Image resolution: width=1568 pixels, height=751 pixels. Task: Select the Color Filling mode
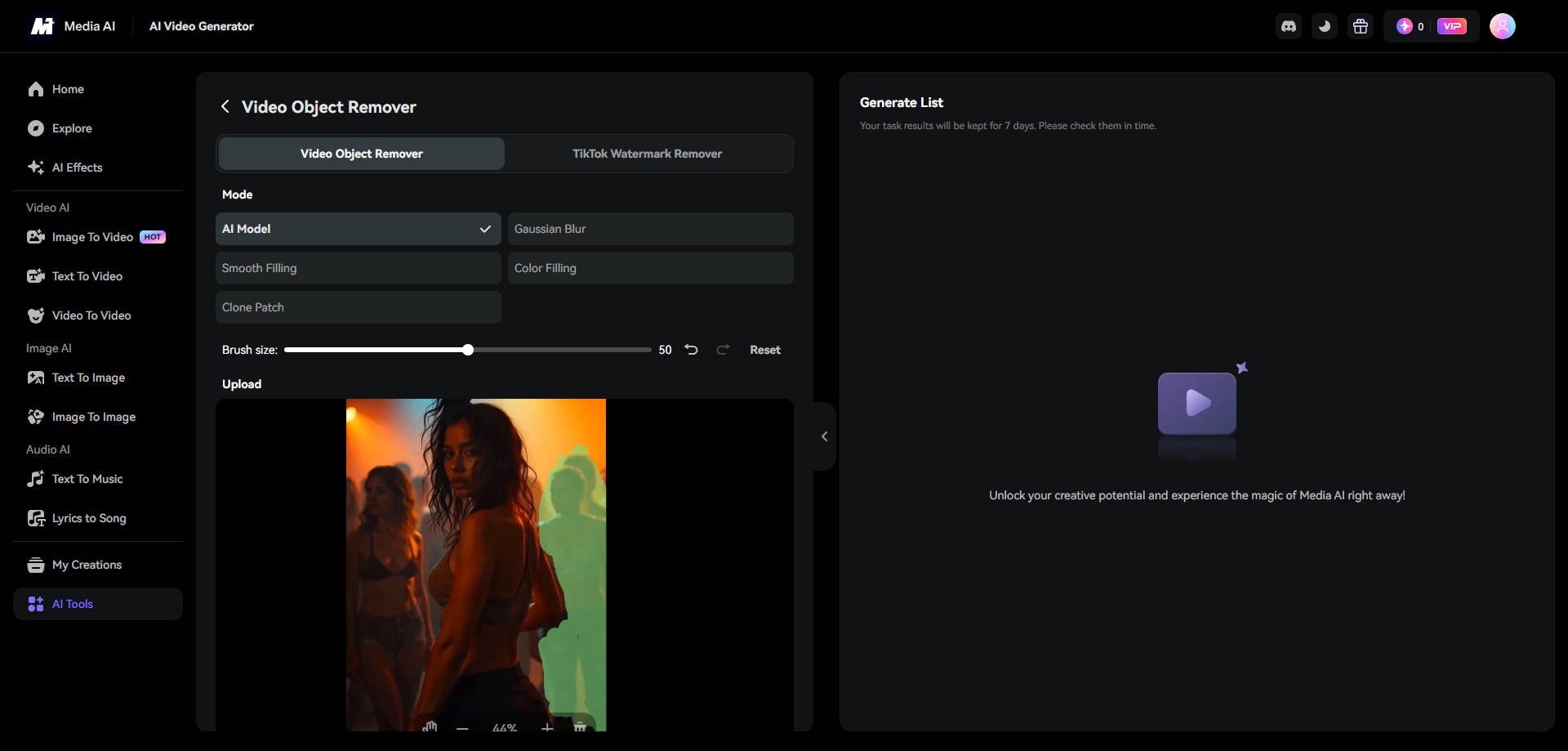pyautogui.click(x=651, y=268)
